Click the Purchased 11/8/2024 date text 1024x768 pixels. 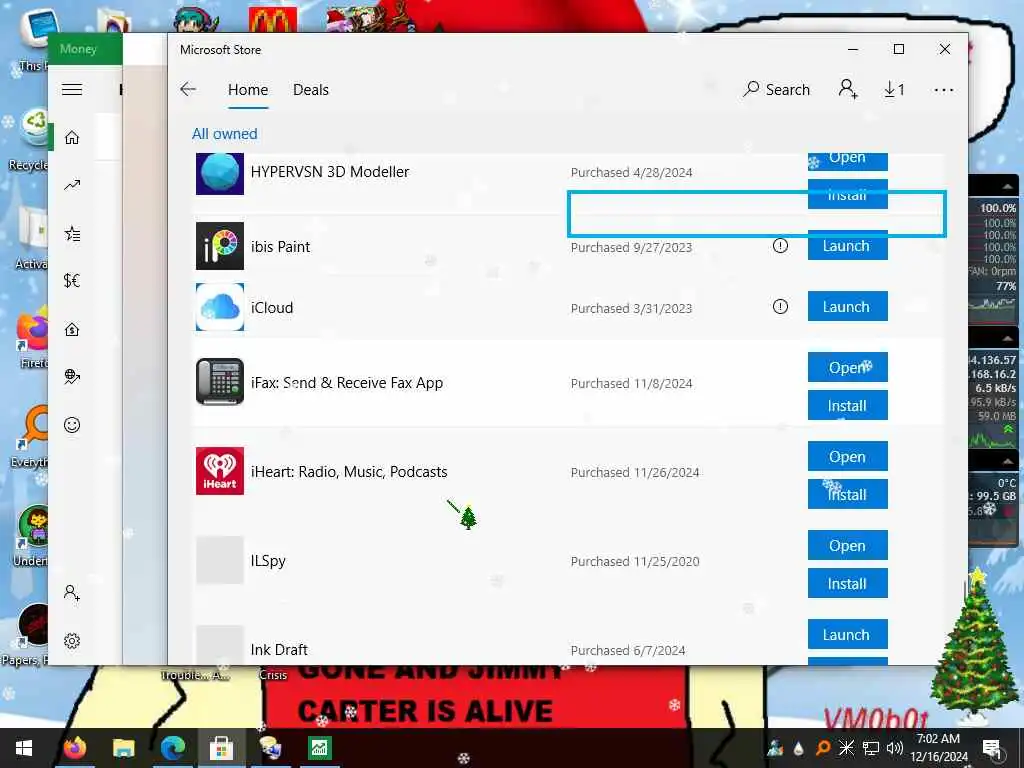(631, 383)
